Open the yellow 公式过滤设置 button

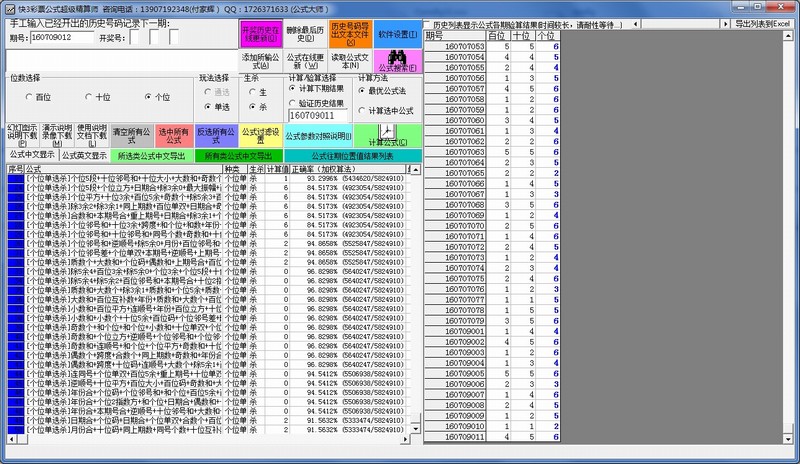(258, 135)
